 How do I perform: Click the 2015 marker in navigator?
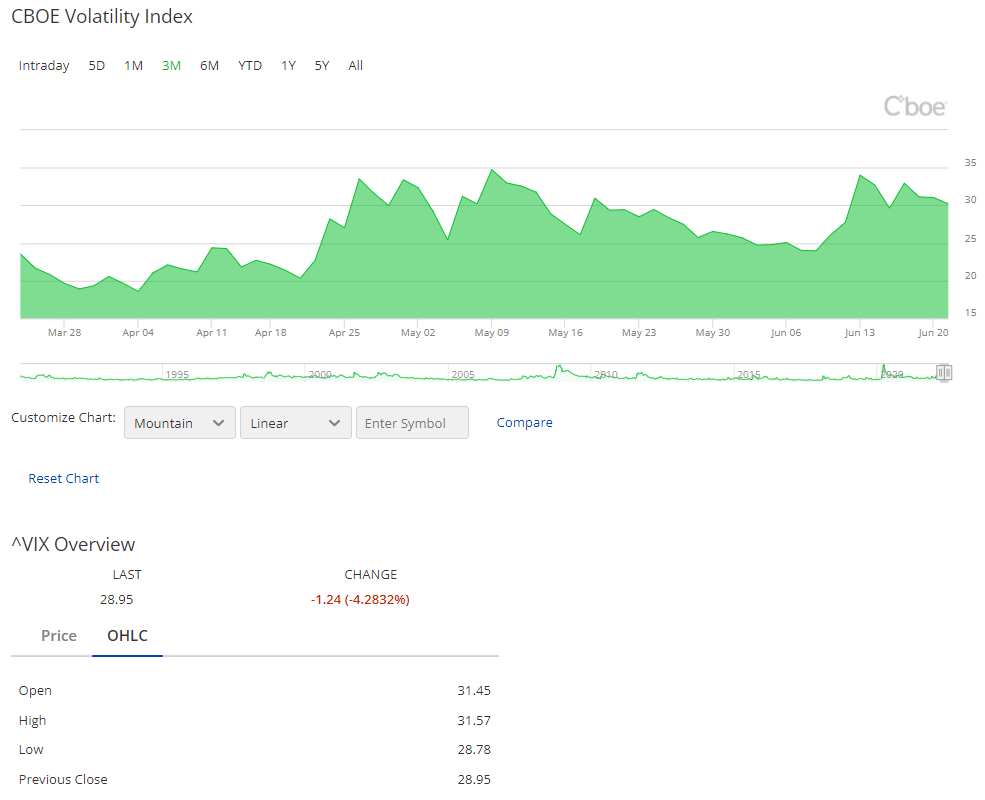(749, 374)
